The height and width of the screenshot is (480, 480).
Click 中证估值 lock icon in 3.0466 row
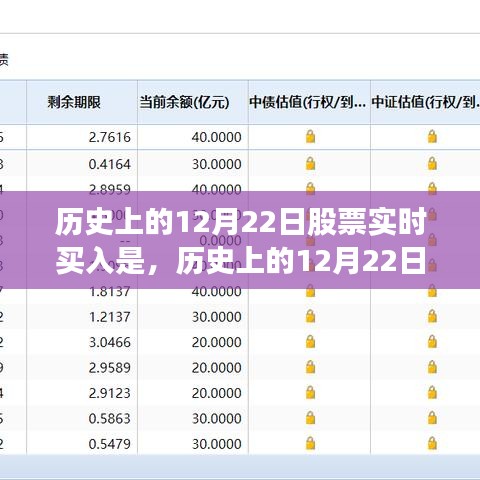tap(432, 342)
